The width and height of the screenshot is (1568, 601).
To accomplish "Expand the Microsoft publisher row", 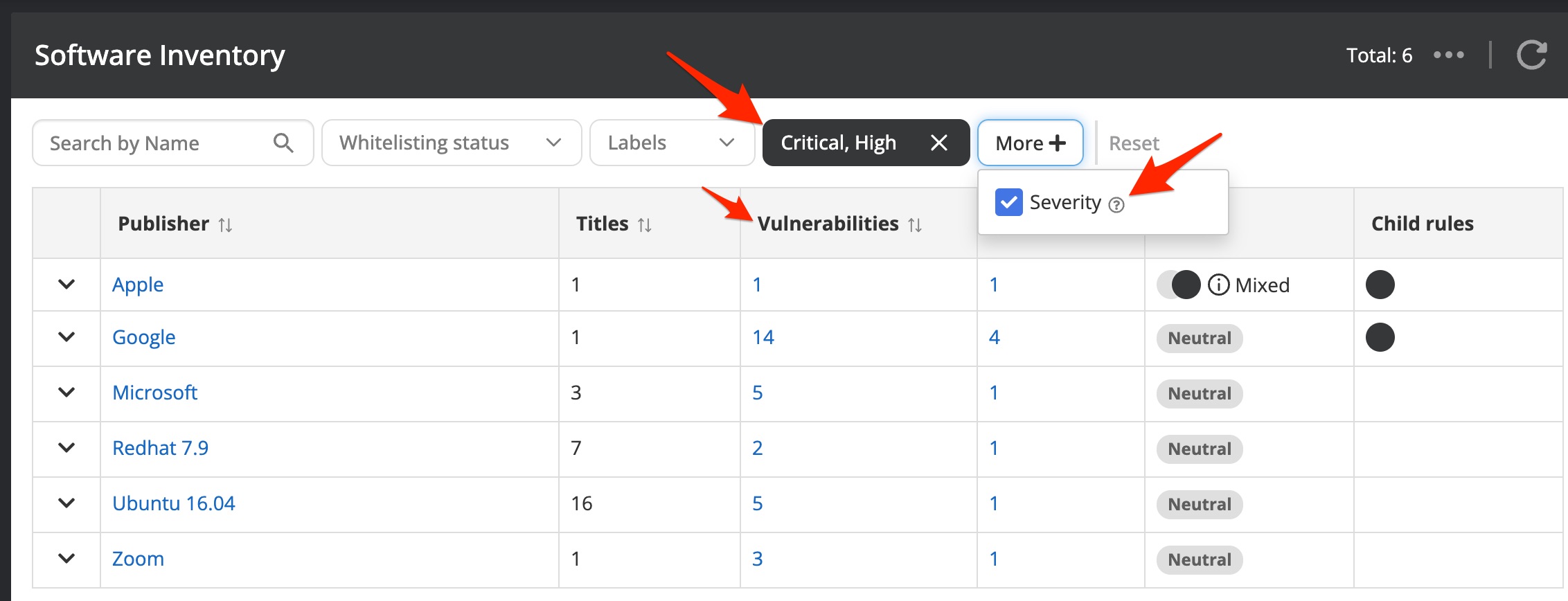I will (x=66, y=392).
